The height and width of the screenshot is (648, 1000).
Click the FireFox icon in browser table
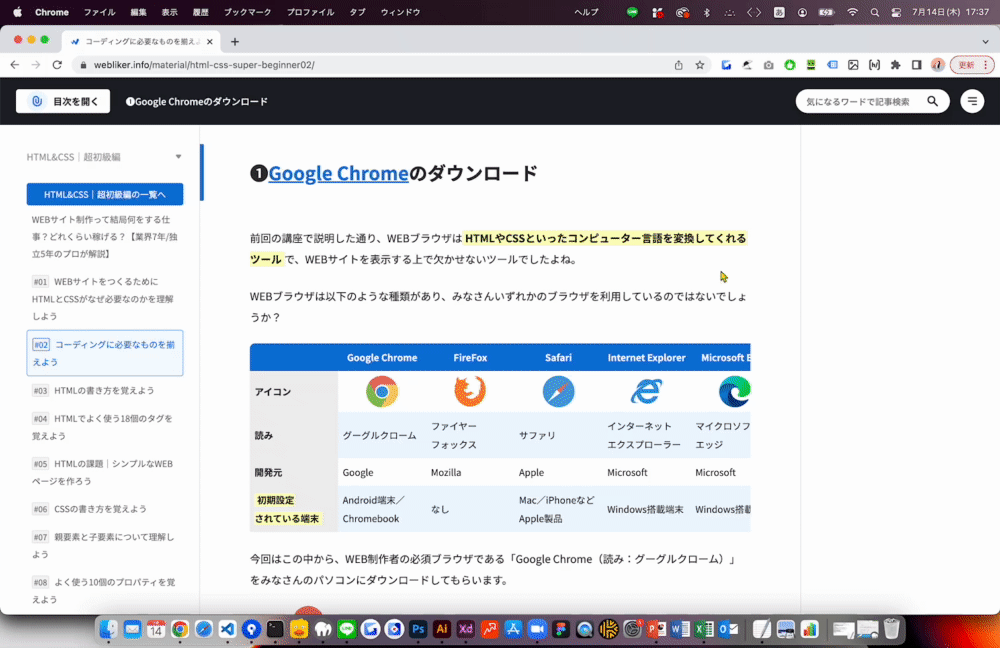470,392
